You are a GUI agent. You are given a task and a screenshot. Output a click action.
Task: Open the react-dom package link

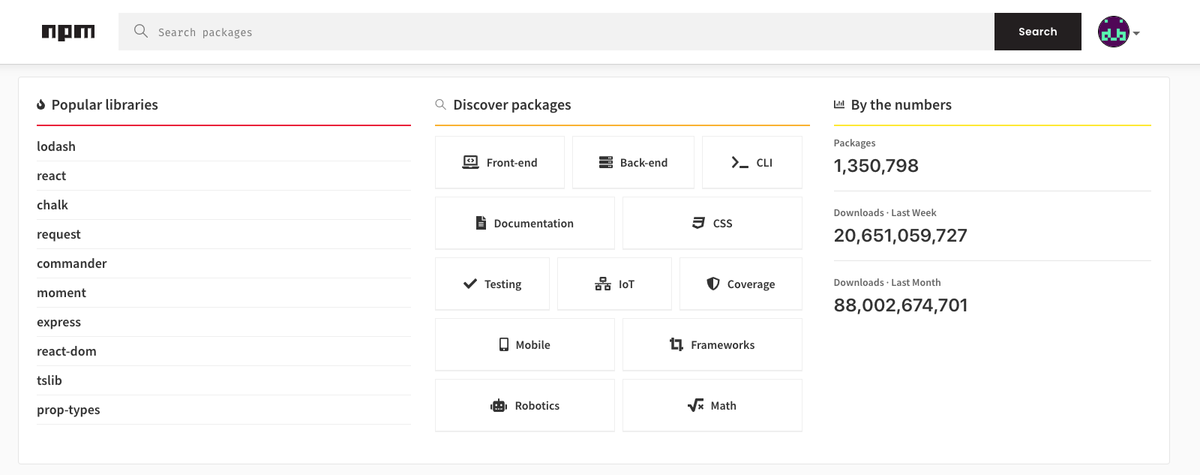67,351
